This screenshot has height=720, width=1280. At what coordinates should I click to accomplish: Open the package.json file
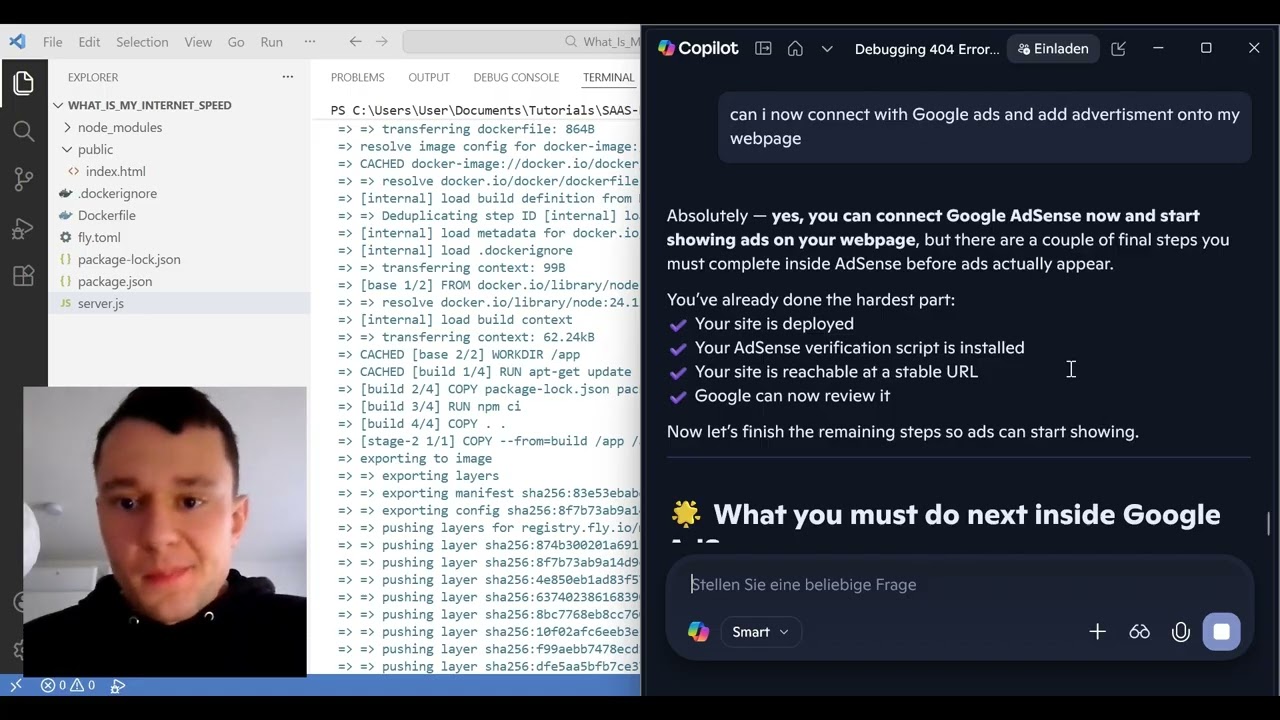tap(115, 281)
